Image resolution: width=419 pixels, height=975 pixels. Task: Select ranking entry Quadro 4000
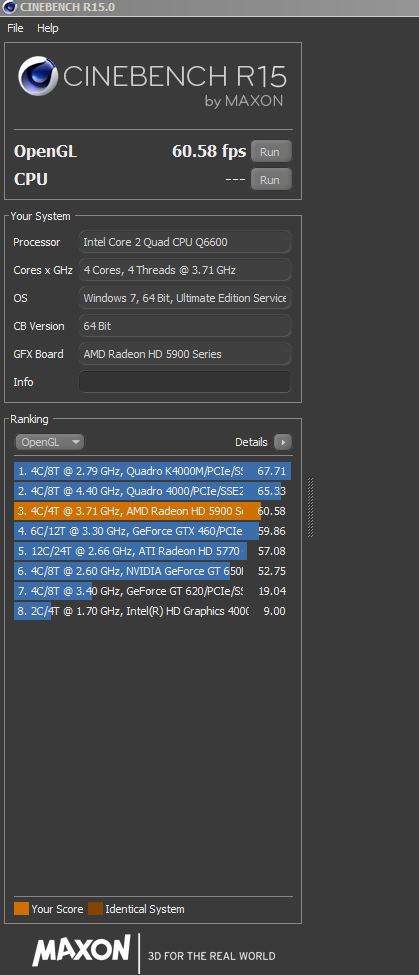[152, 491]
